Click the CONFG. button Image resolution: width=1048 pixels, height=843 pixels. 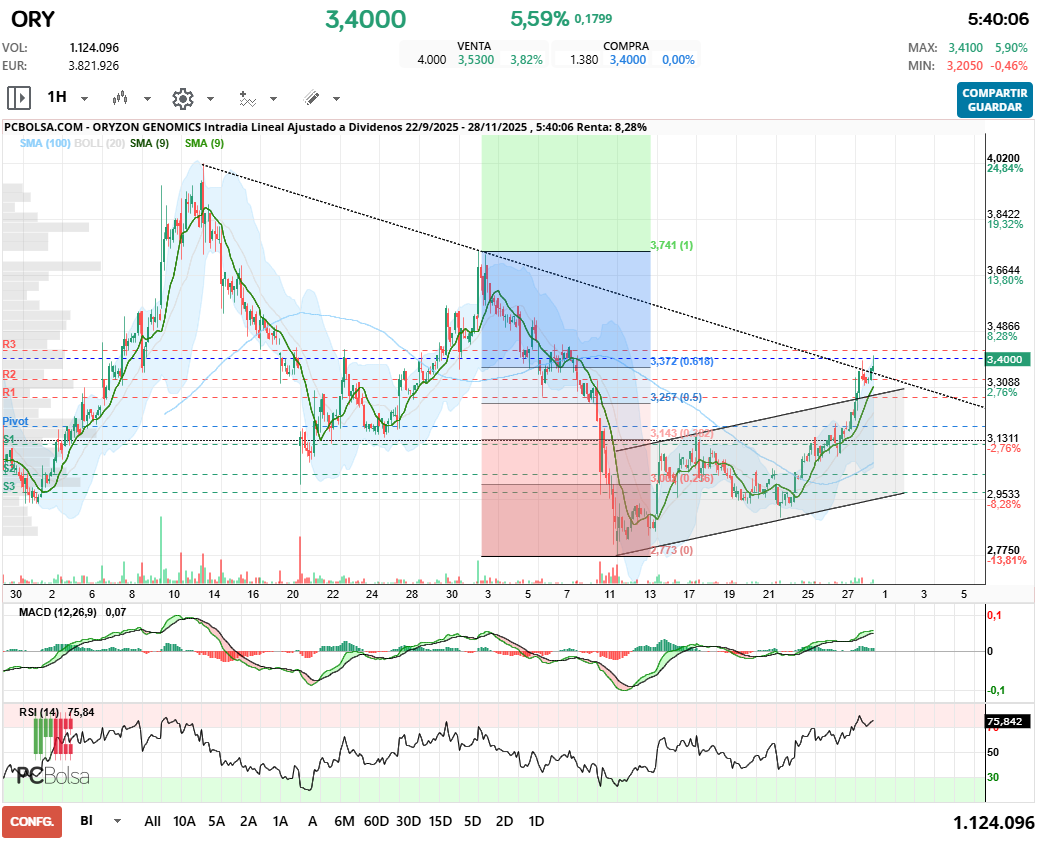[x=32, y=821]
